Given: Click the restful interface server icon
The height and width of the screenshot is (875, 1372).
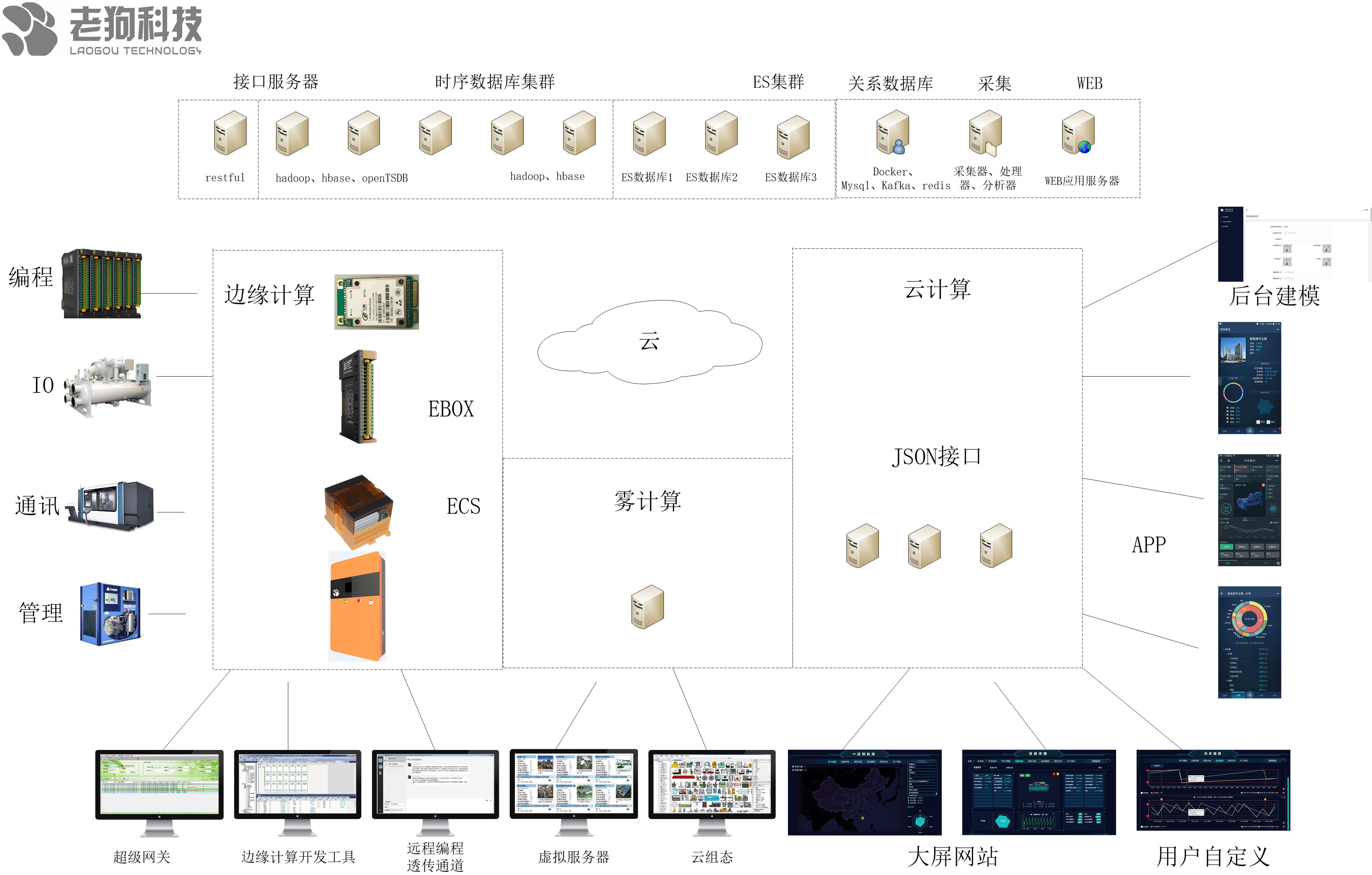Looking at the screenshot, I should coord(230,133).
